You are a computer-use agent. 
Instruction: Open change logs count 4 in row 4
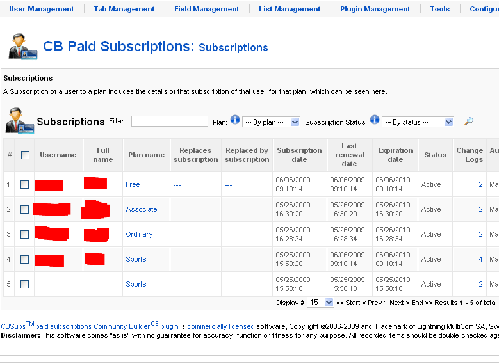(x=480, y=259)
